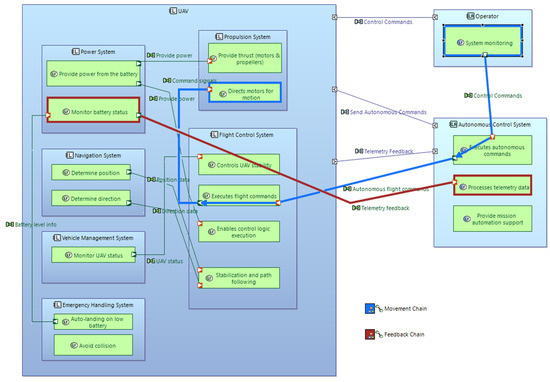Select the Processes telemetry data function
The height and width of the screenshot is (382, 550).
point(492,185)
